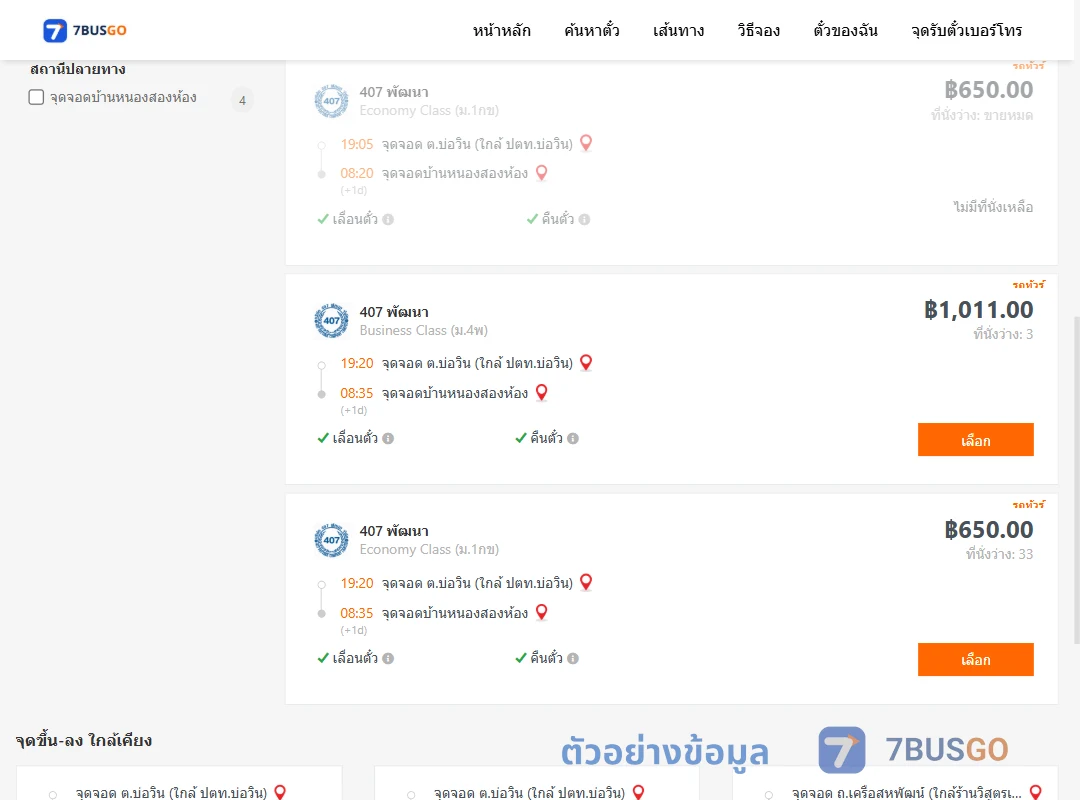Image resolution: width=1080 pixels, height=800 pixels.
Task: Click the count badge '4' beside destination filter
Action: tap(242, 101)
